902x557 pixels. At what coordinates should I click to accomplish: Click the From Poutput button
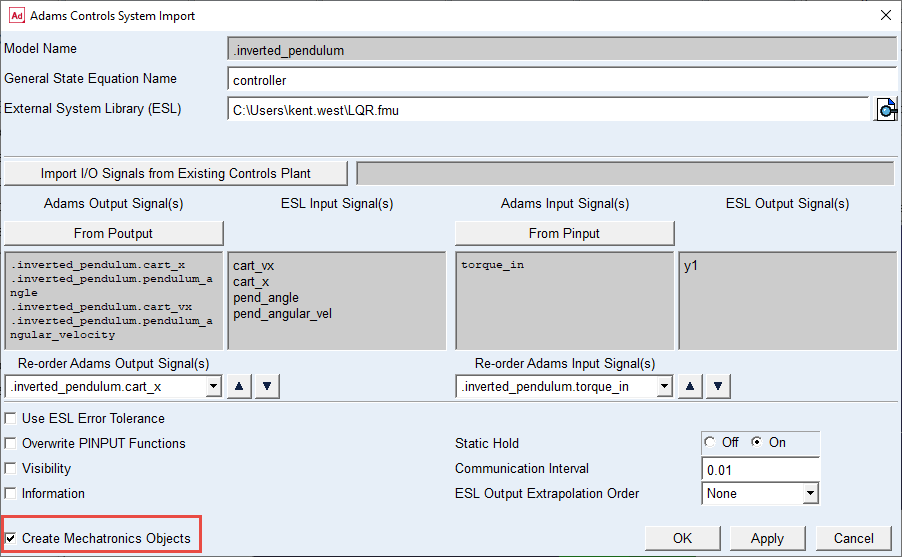tap(113, 233)
